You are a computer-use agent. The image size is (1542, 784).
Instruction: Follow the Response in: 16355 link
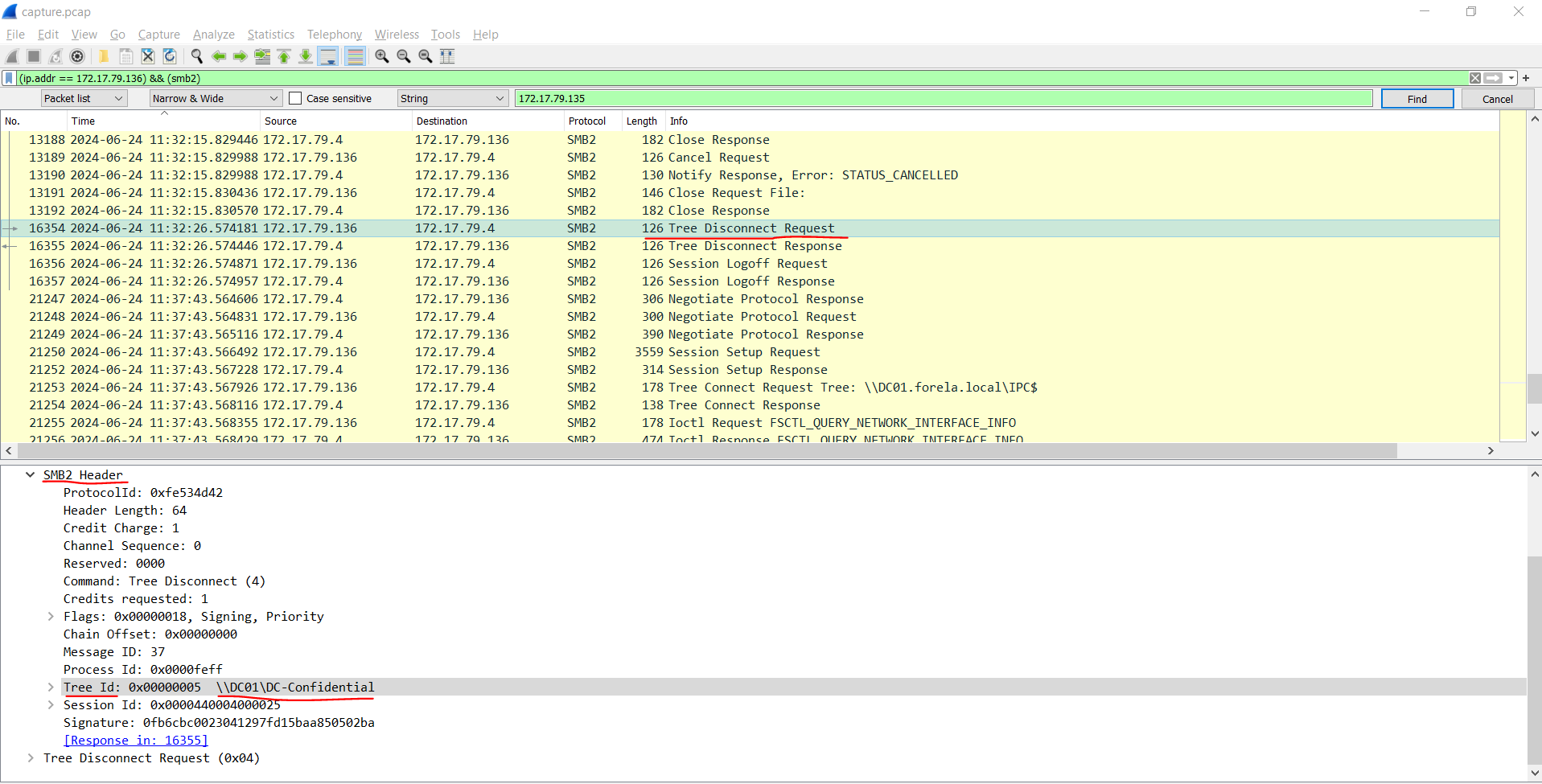136,741
